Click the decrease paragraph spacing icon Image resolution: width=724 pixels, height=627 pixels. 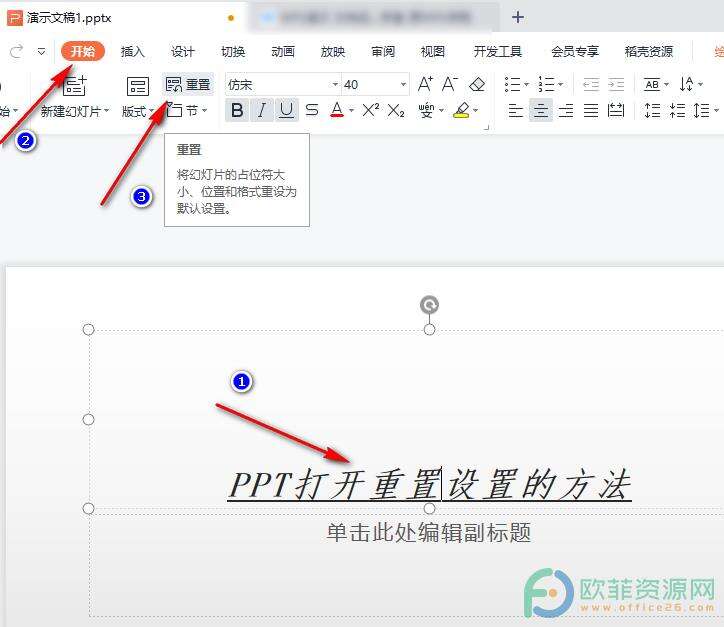677,110
